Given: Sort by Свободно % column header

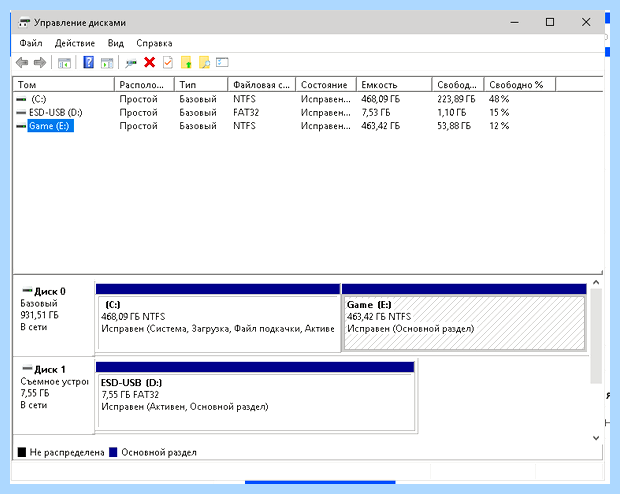Looking at the screenshot, I should (520, 85).
